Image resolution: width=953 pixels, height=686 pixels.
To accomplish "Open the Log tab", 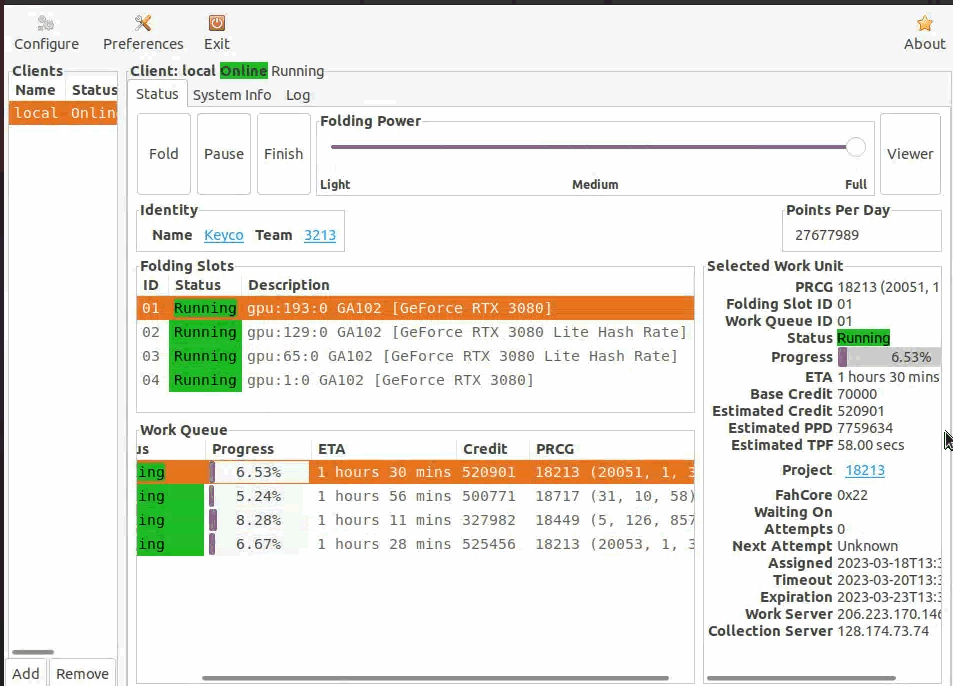I will [298, 95].
